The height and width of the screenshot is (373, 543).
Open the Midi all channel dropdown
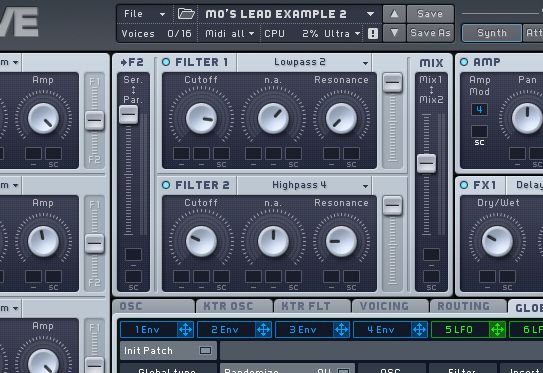click(x=230, y=34)
